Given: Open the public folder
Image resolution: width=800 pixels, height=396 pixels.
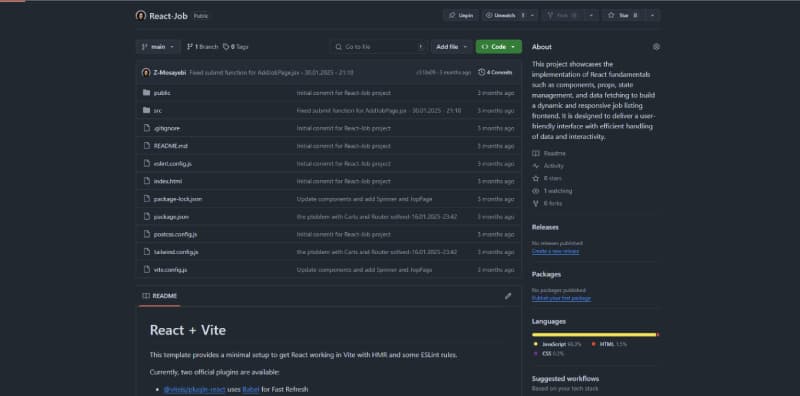Looking at the screenshot, I should (x=162, y=93).
